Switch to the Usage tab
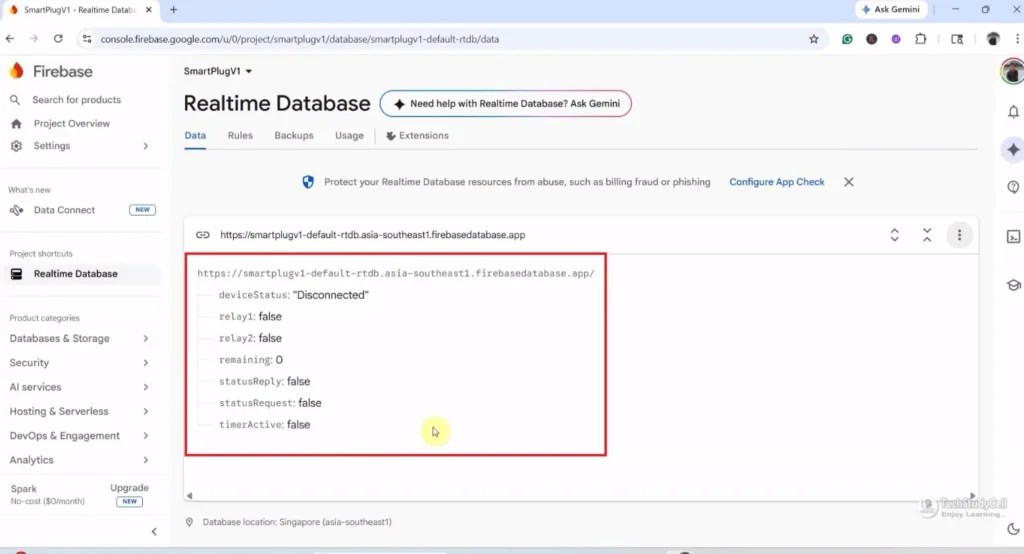Screen dimensions: 1024x554 click(349, 135)
